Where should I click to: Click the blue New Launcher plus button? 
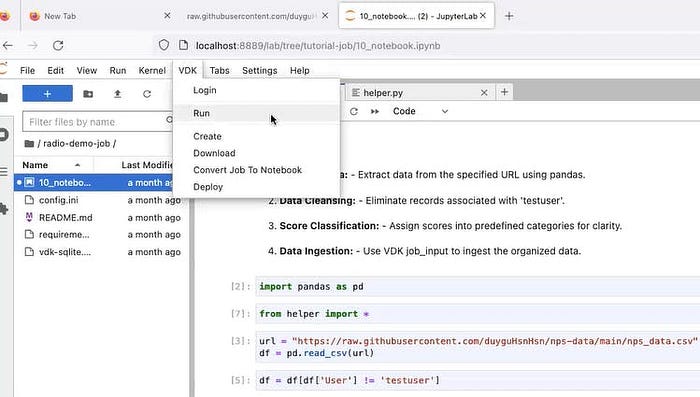(47, 94)
